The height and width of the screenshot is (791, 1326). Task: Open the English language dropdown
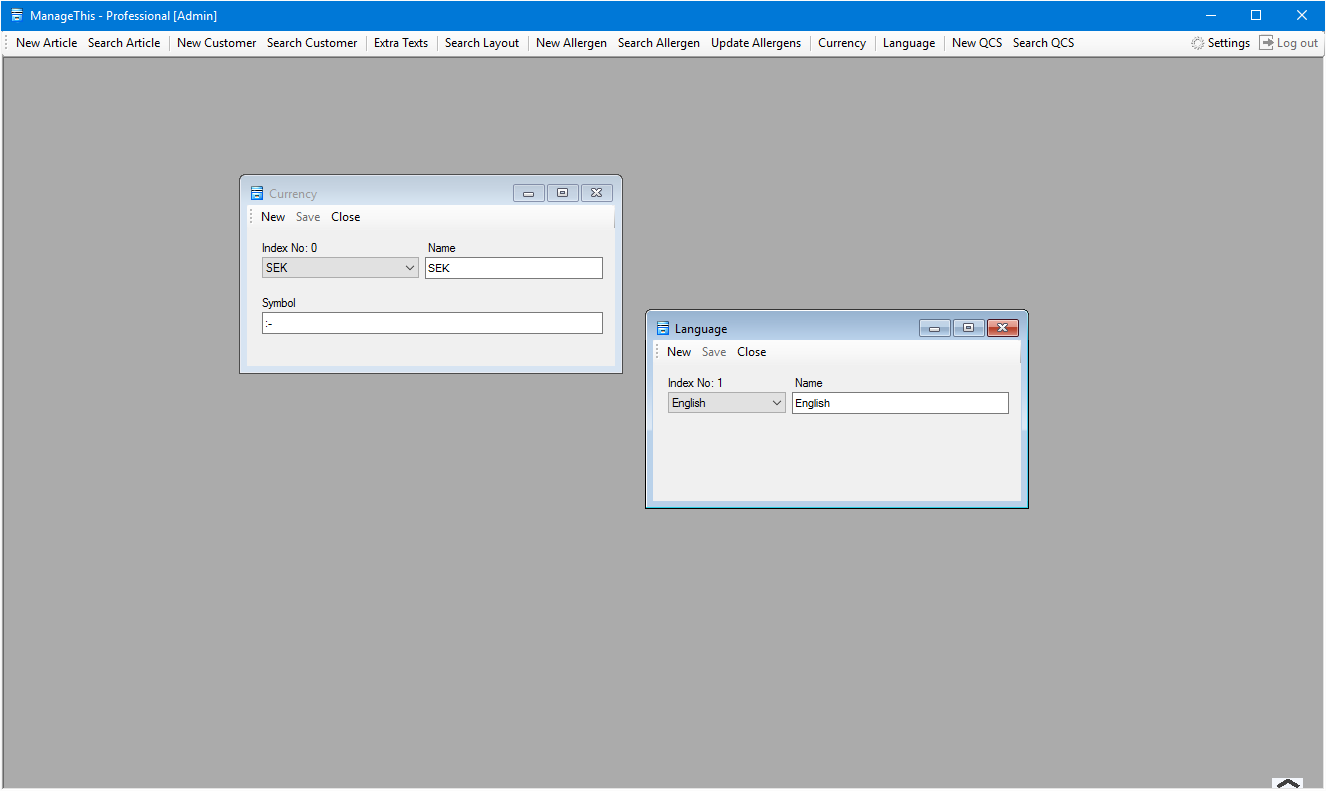[x=777, y=403]
